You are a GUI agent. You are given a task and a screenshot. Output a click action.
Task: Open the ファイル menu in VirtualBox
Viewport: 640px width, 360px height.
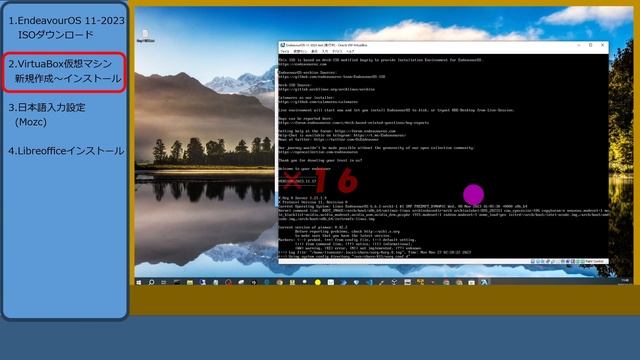click(x=285, y=51)
